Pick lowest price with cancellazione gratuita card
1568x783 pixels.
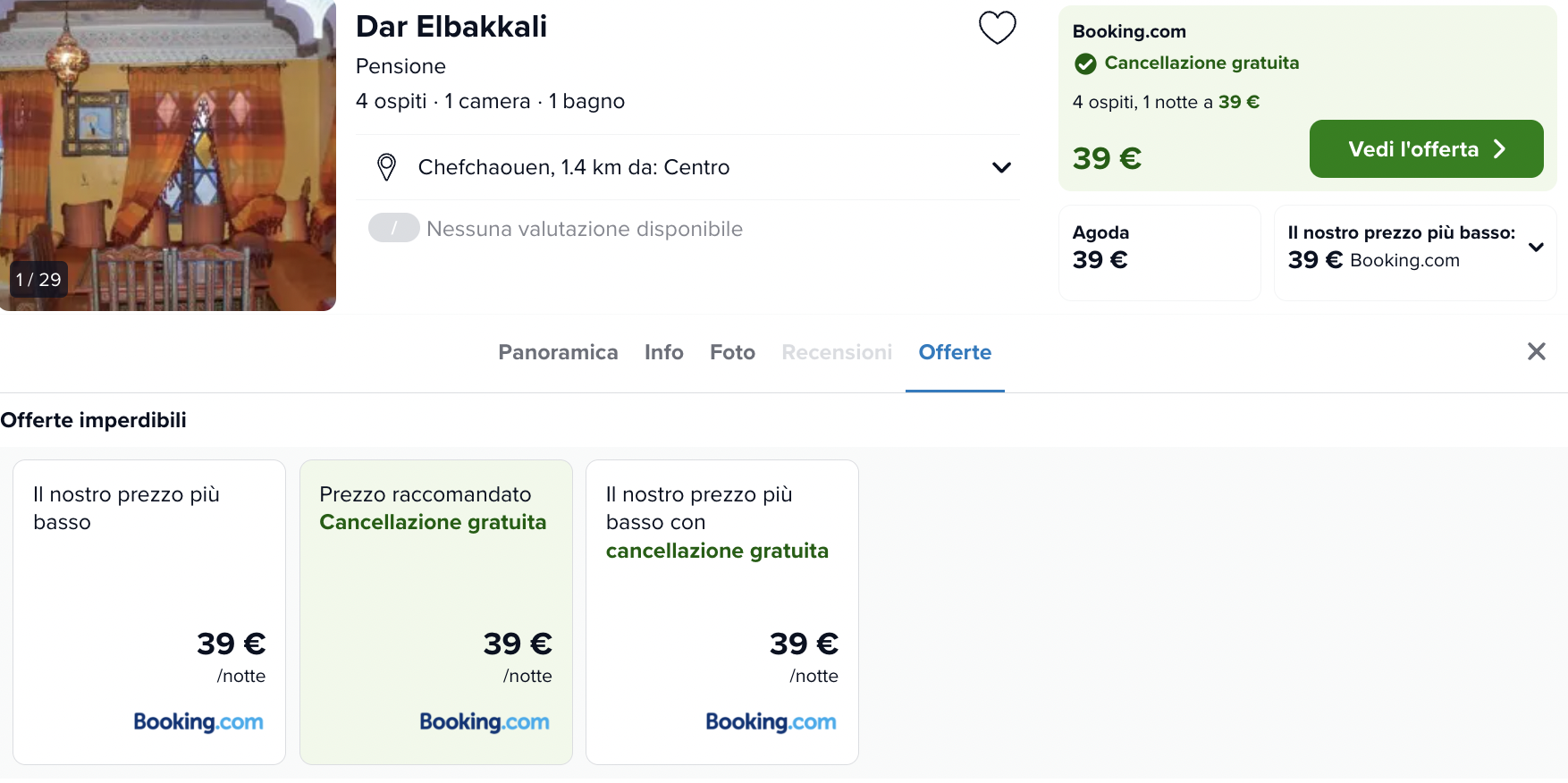coord(722,612)
